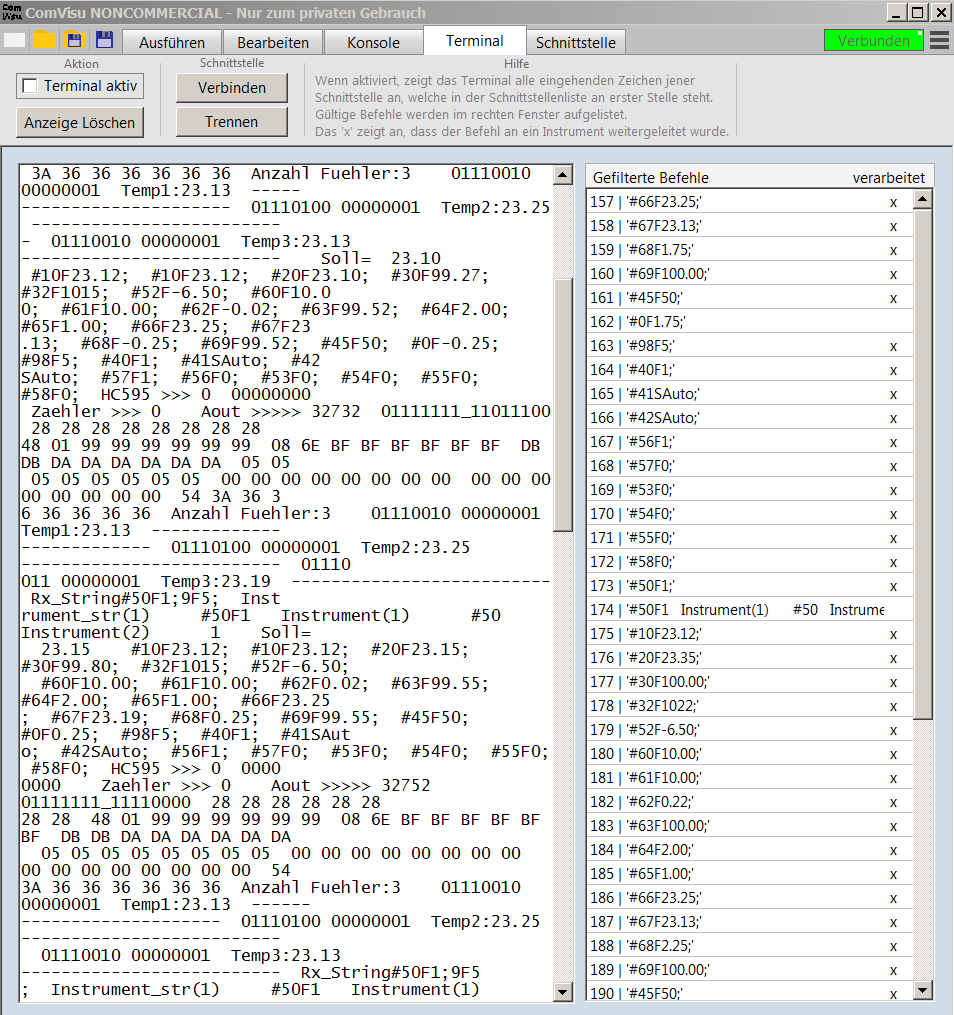This screenshot has width=954, height=1015.
Task: Click the Trennen button
Action: pyautogui.click(x=232, y=122)
